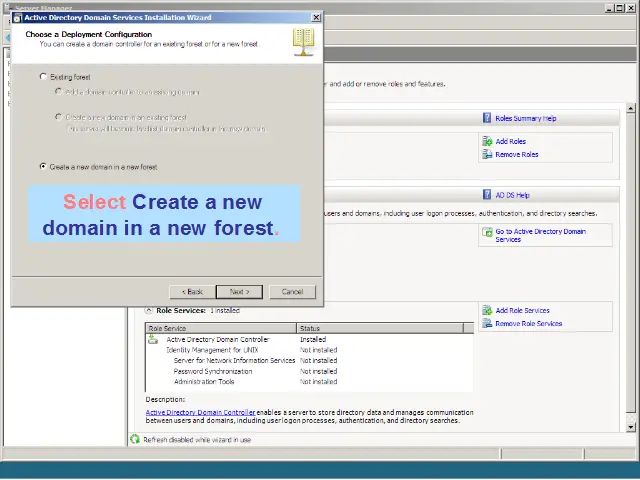The width and height of the screenshot is (640, 480).
Task: Click the Remove Role Services link
Action: click(529, 324)
